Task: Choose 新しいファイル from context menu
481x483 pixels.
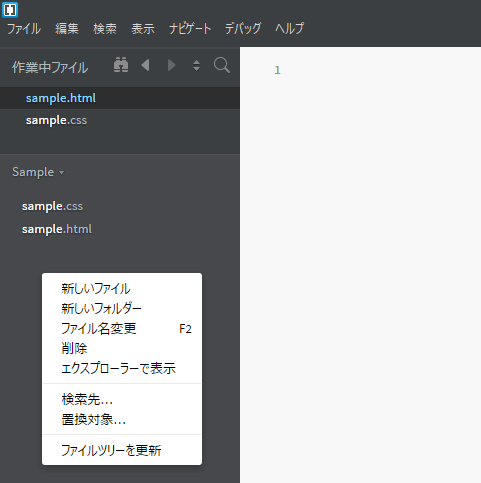Action: coord(122,289)
